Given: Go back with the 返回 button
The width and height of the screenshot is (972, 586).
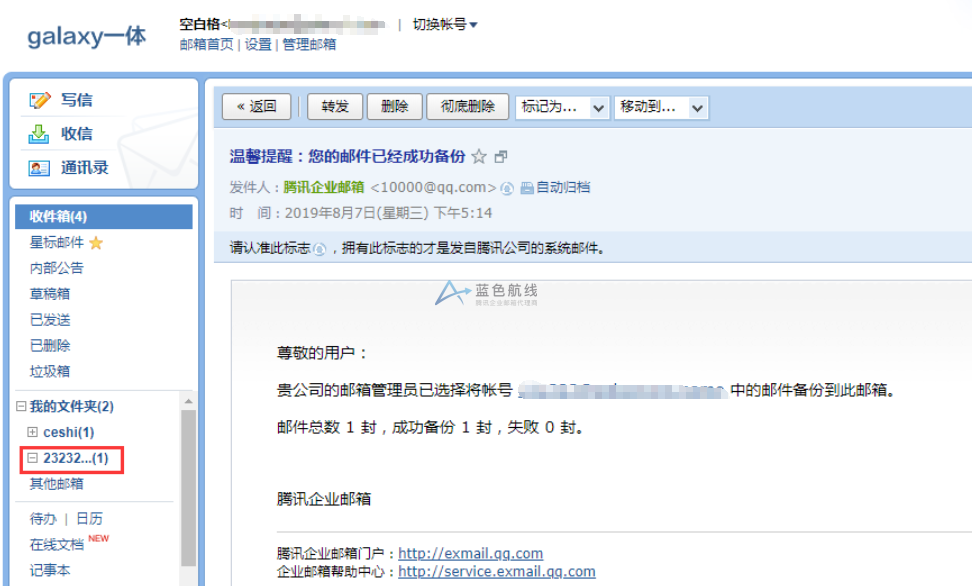Looking at the screenshot, I should click(x=257, y=107).
